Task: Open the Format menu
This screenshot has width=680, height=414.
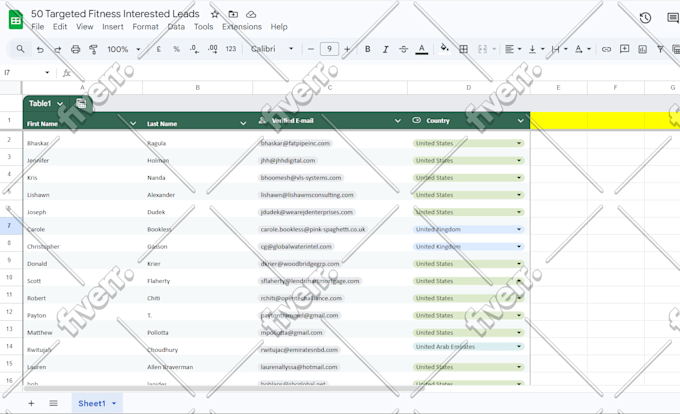Action: [x=145, y=27]
